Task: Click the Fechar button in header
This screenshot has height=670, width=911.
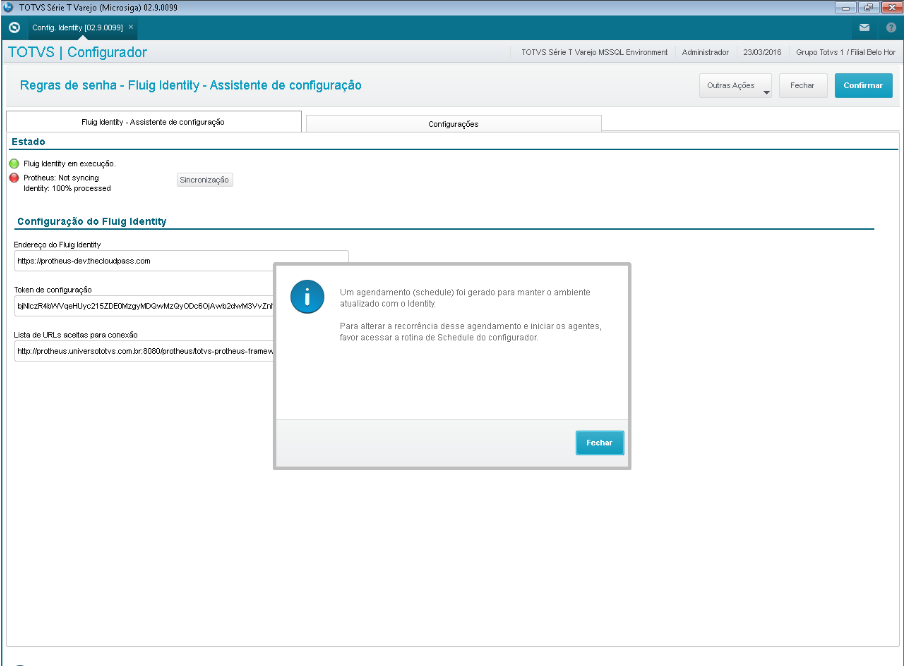Action: coord(802,85)
